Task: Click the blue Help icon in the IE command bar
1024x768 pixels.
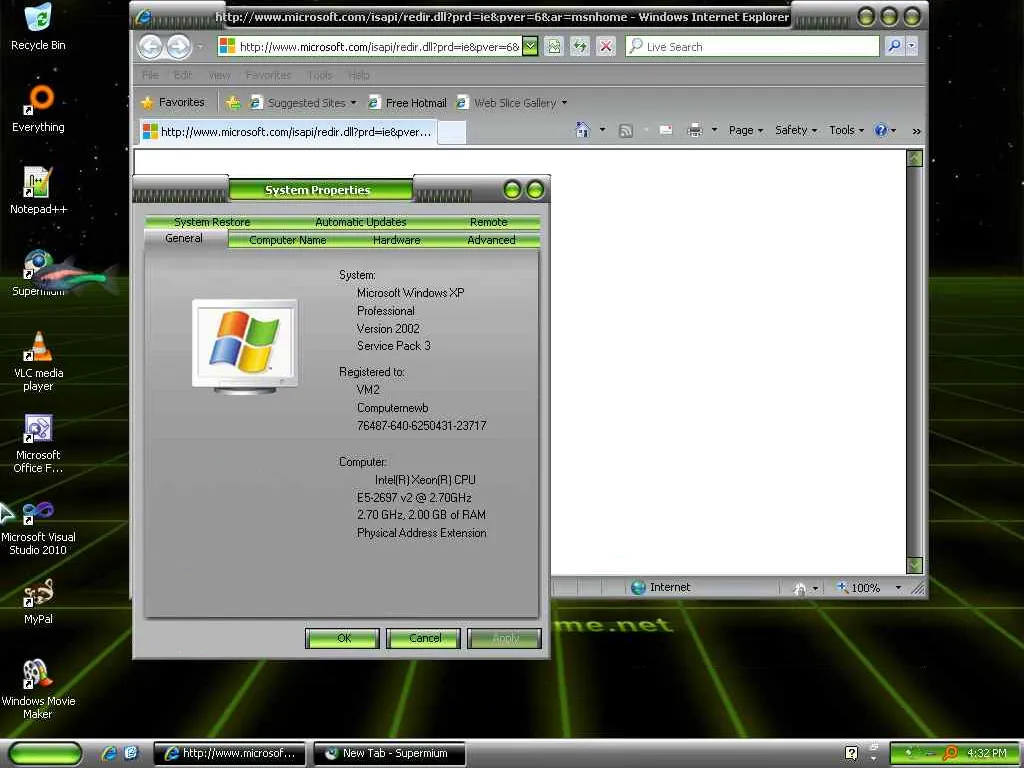Action: click(x=881, y=130)
